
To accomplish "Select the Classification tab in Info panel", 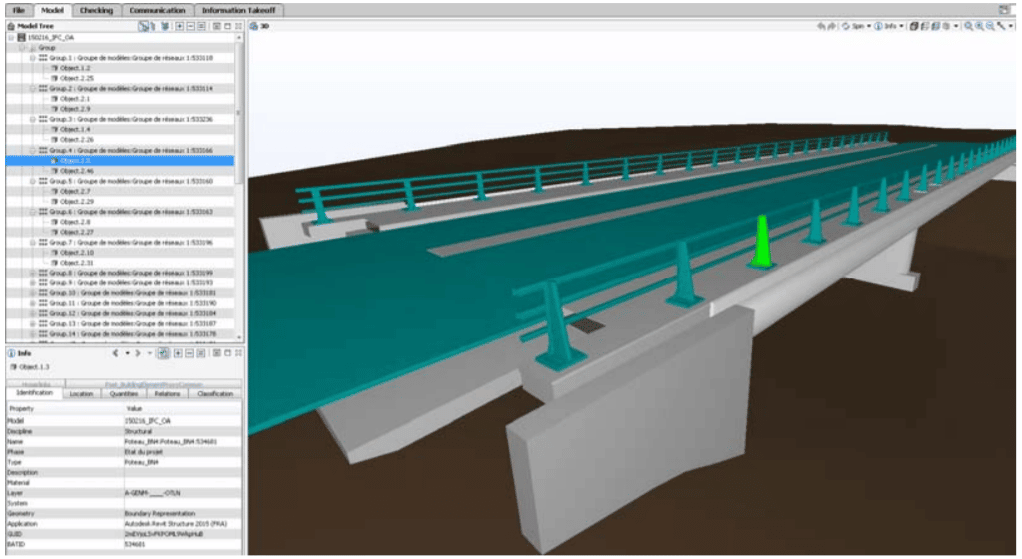I will [214, 394].
